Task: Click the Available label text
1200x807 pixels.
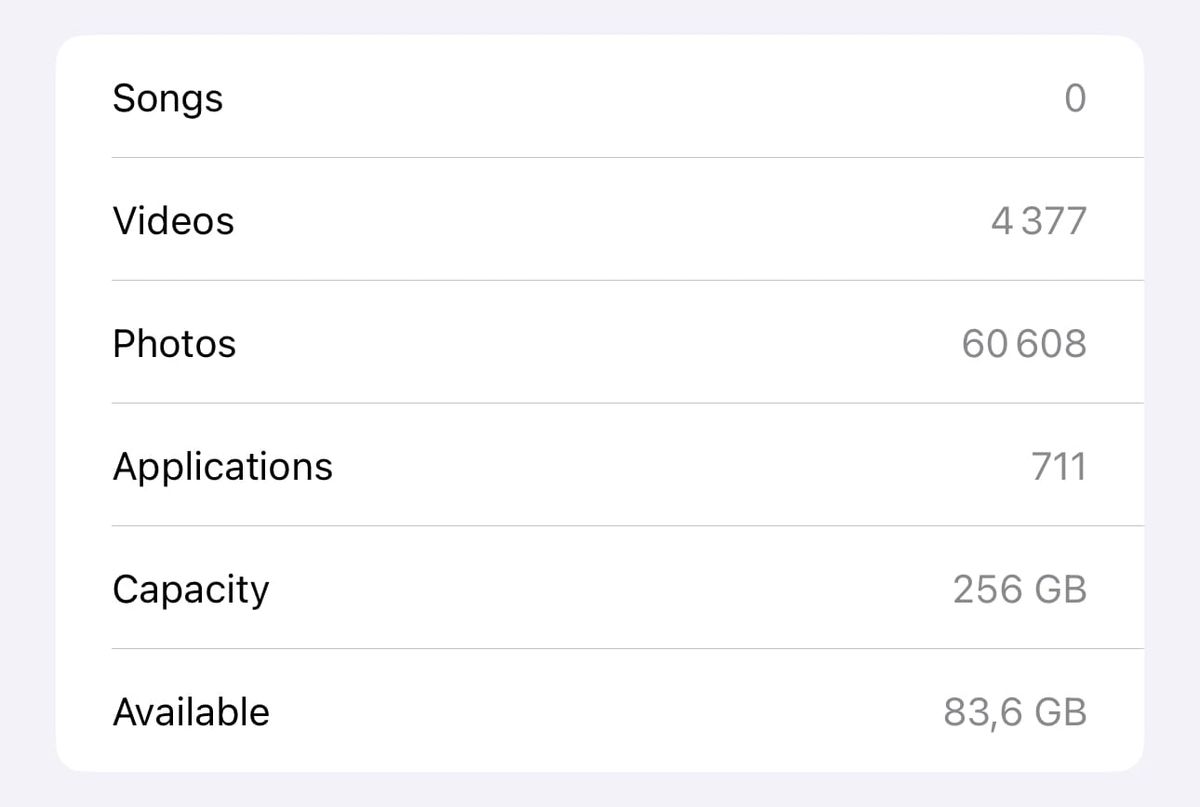Action: tap(191, 712)
